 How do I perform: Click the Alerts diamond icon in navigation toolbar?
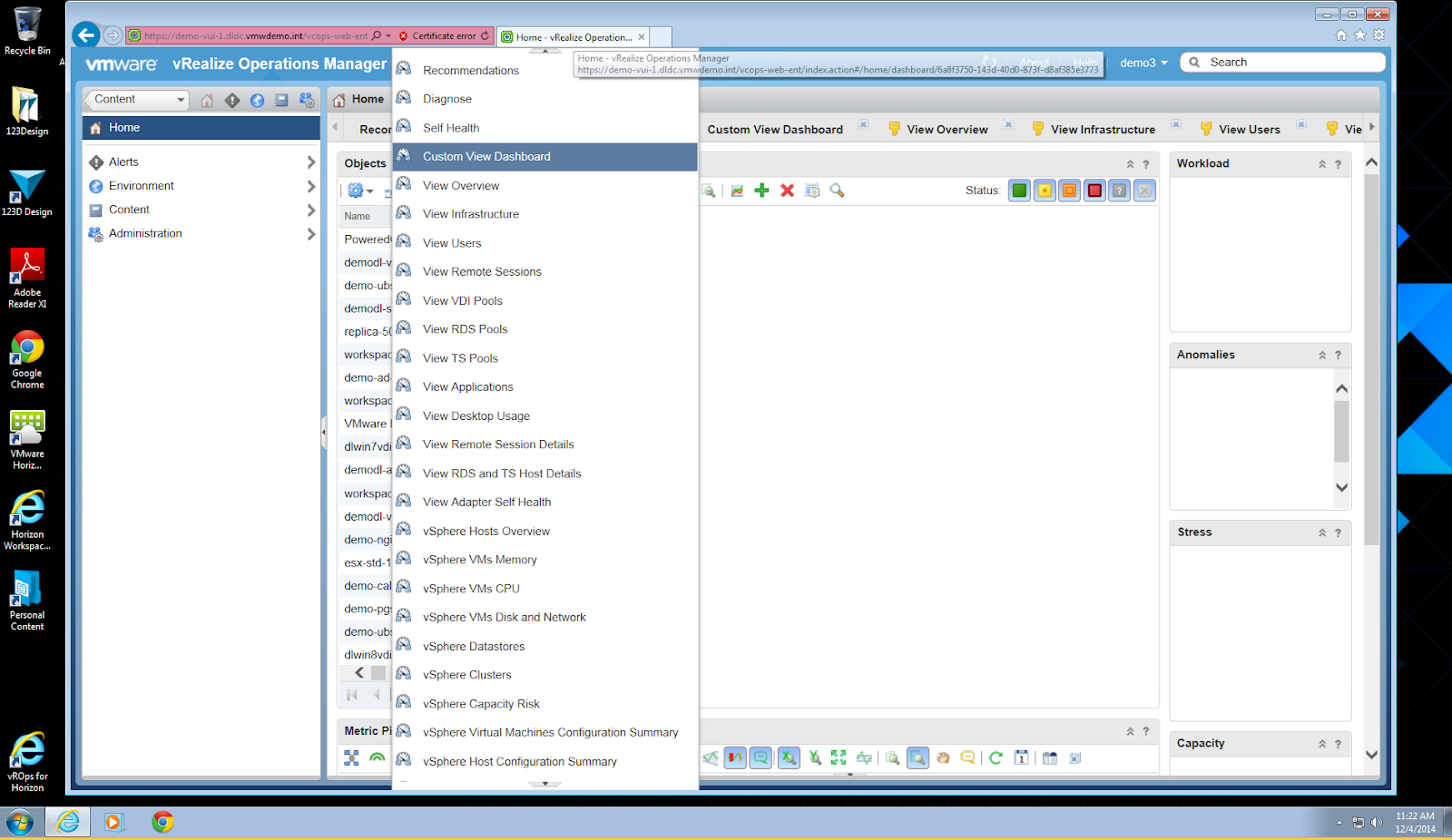click(232, 100)
